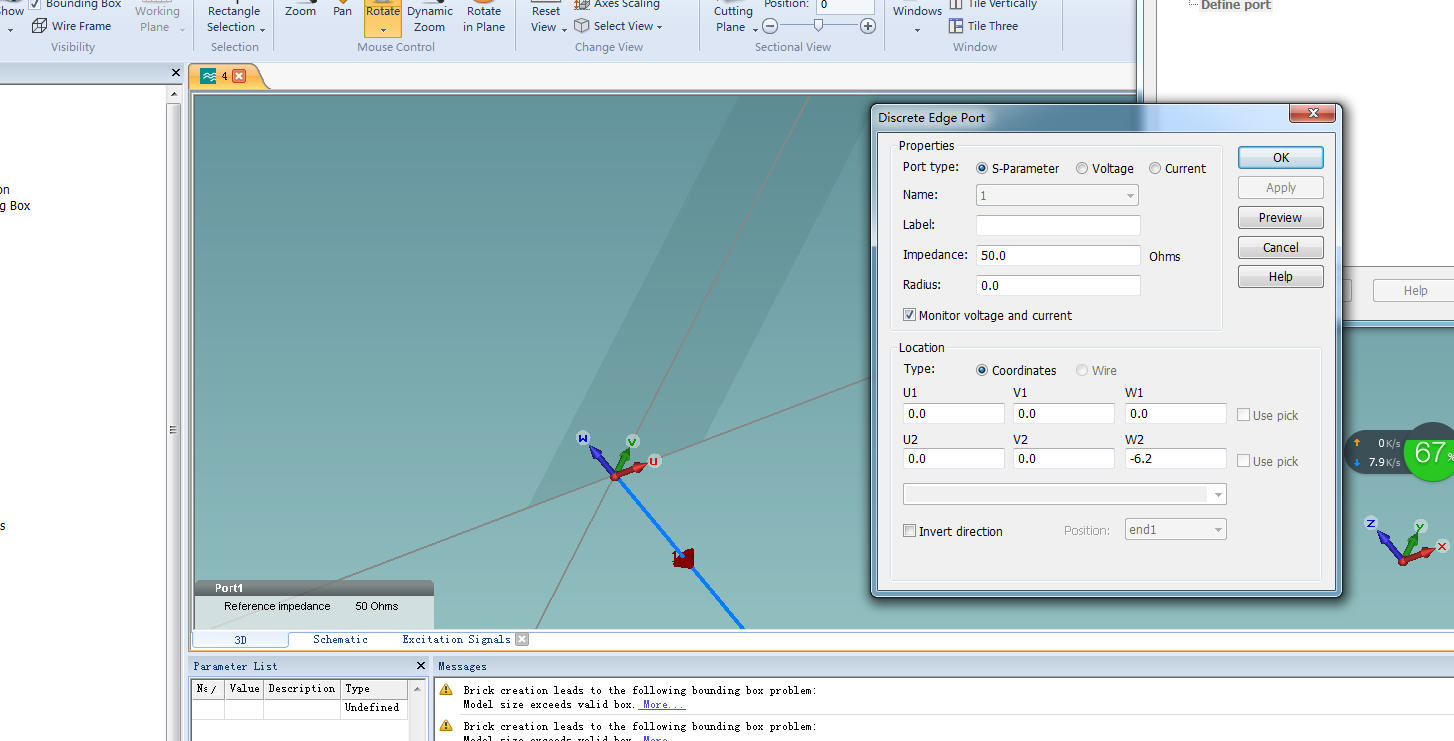Uncheck Monitor voltage and current
This screenshot has width=1454, height=741.
coord(909,315)
